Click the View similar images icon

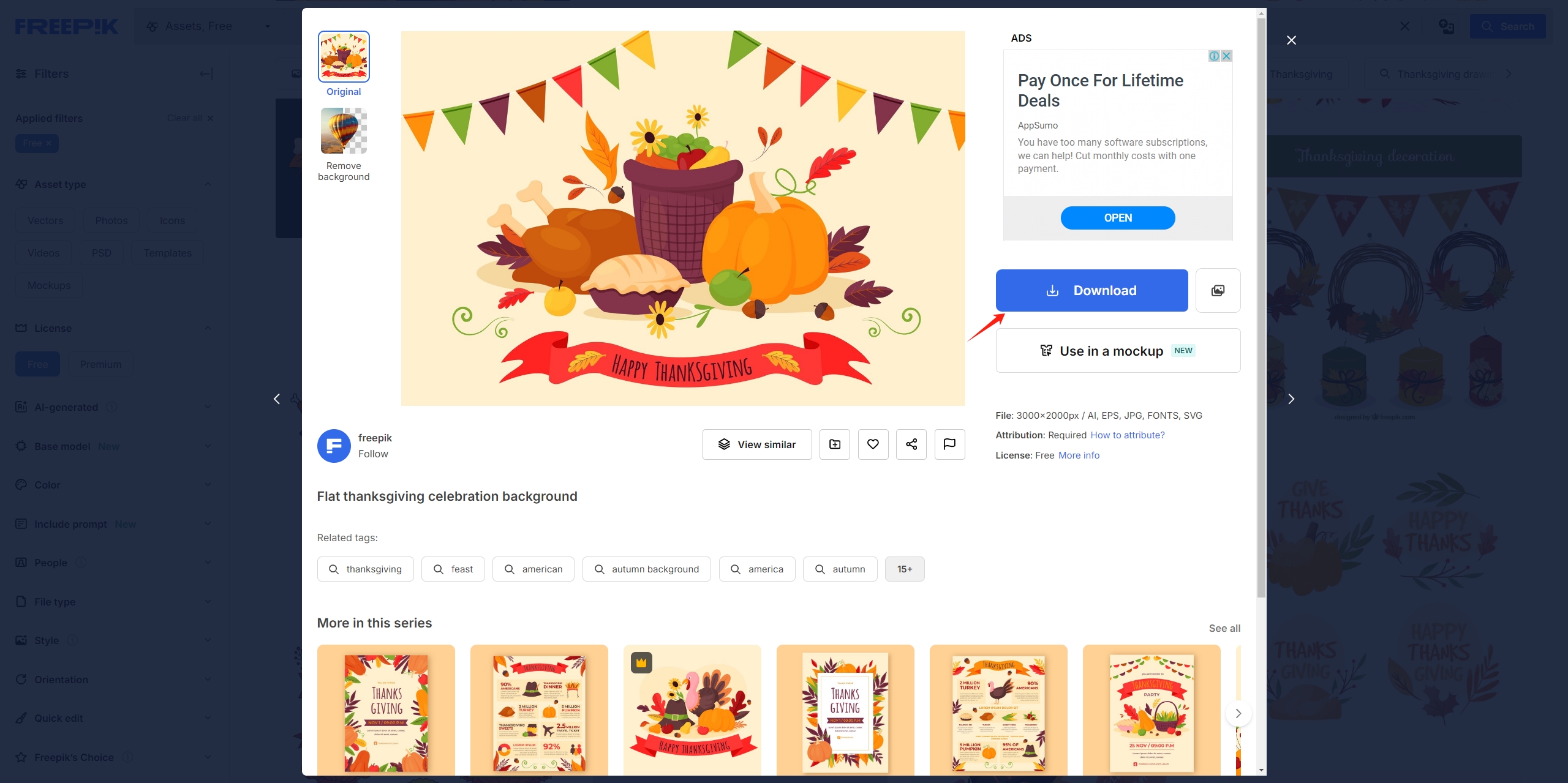(757, 444)
